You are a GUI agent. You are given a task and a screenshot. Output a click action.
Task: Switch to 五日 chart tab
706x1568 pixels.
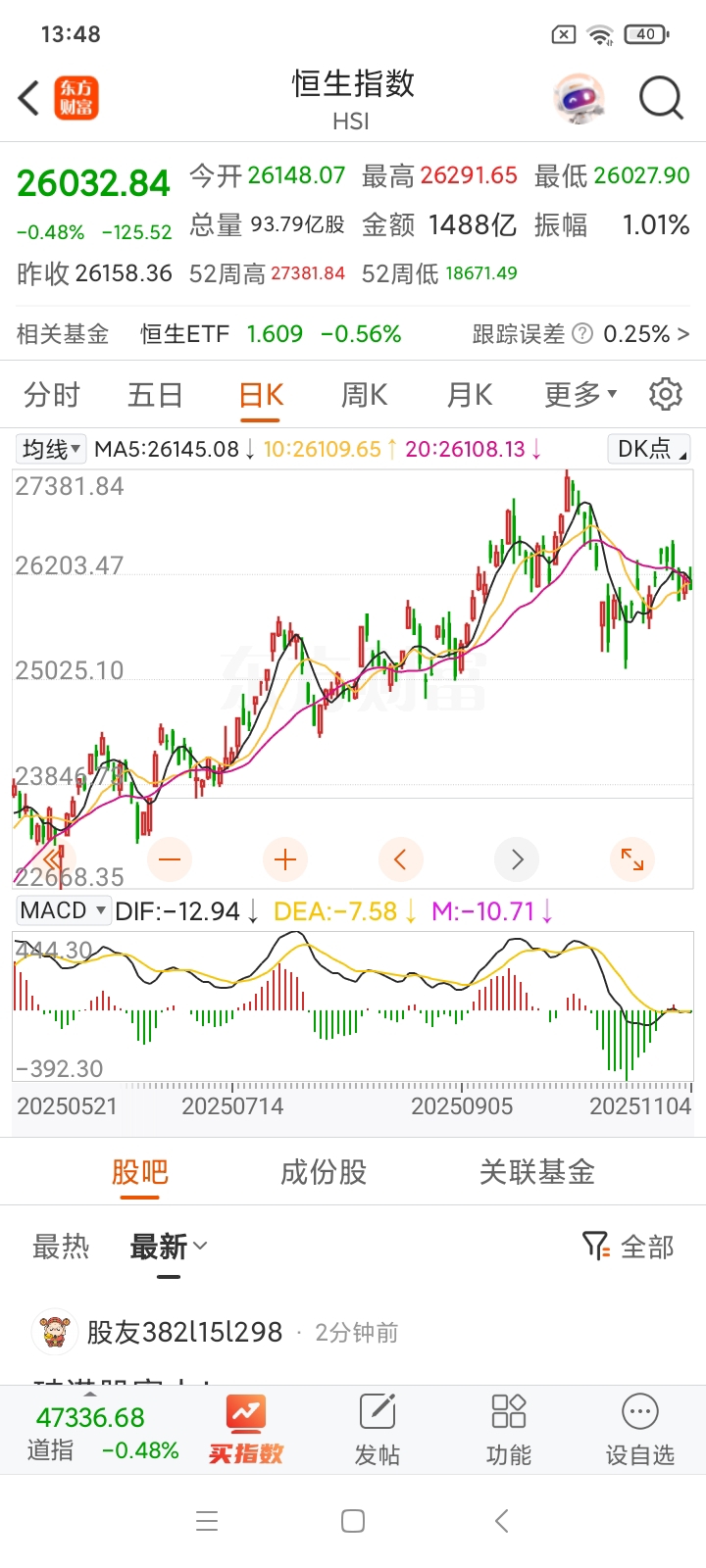155,395
